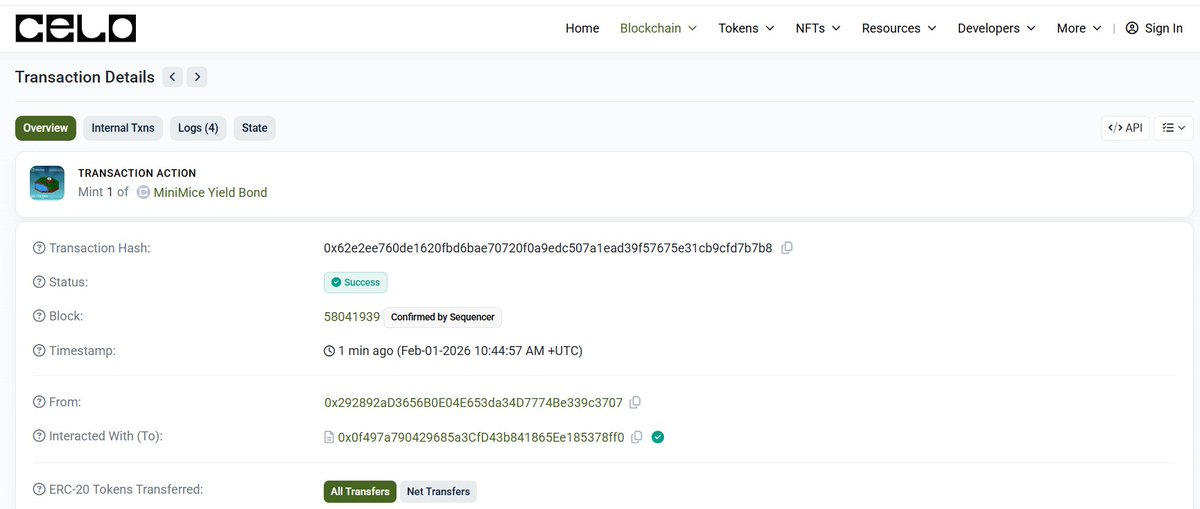Select All Transfers view

pyautogui.click(x=360, y=491)
